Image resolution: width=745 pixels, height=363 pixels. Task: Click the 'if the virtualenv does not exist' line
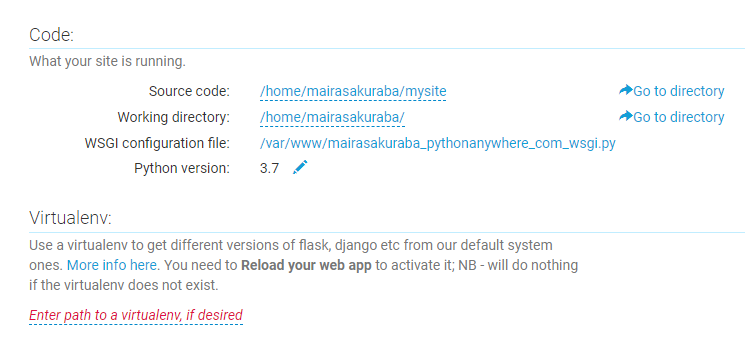(x=124, y=286)
